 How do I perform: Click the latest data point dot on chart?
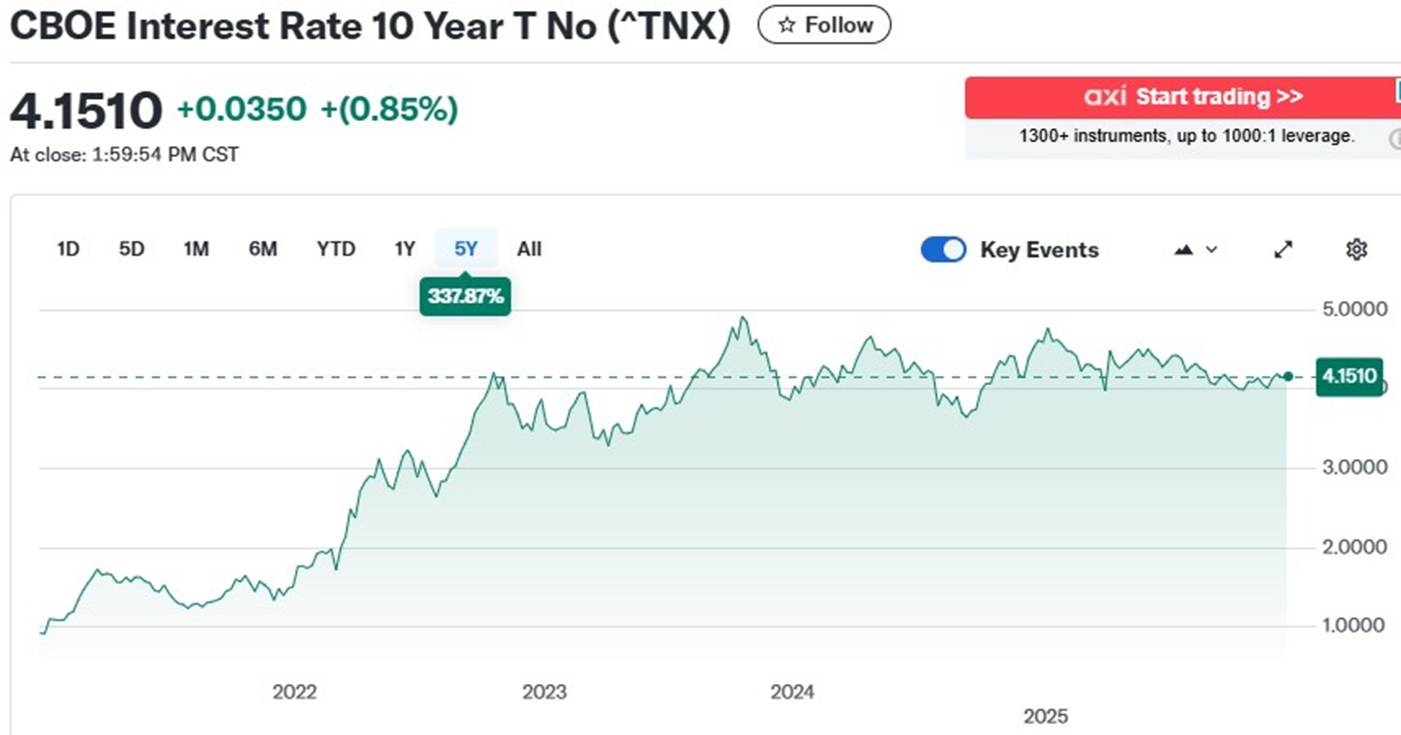tap(1288, 377)
